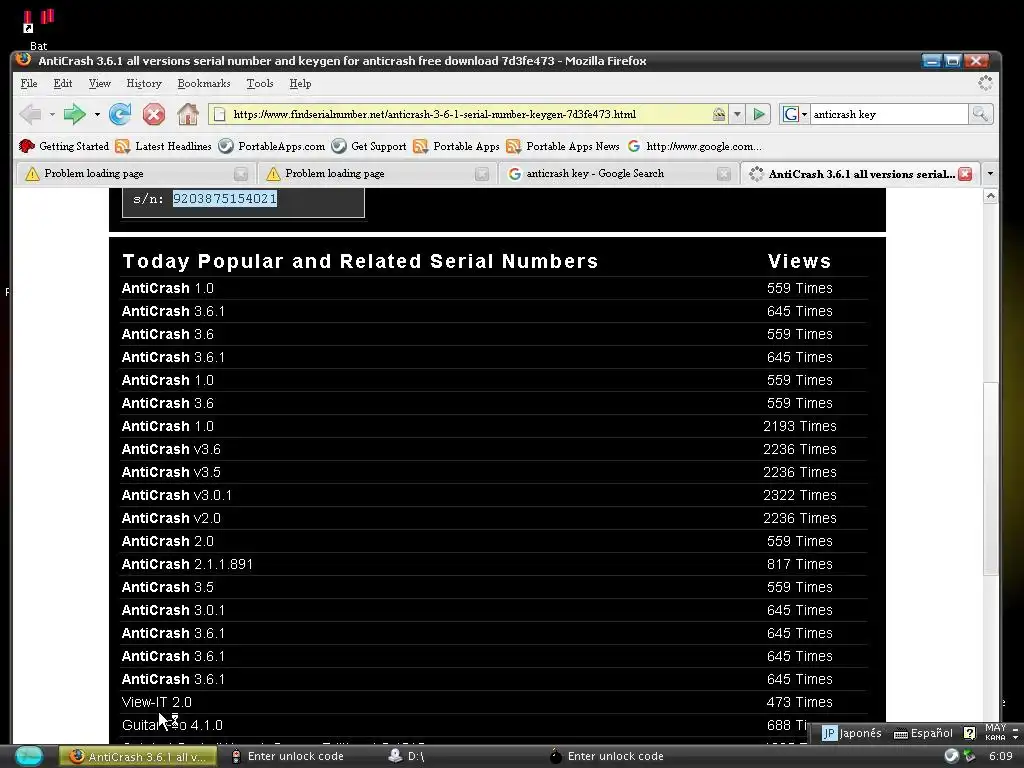Open the View menu
The image size is (1024, 768).
(x=99, y=84)
